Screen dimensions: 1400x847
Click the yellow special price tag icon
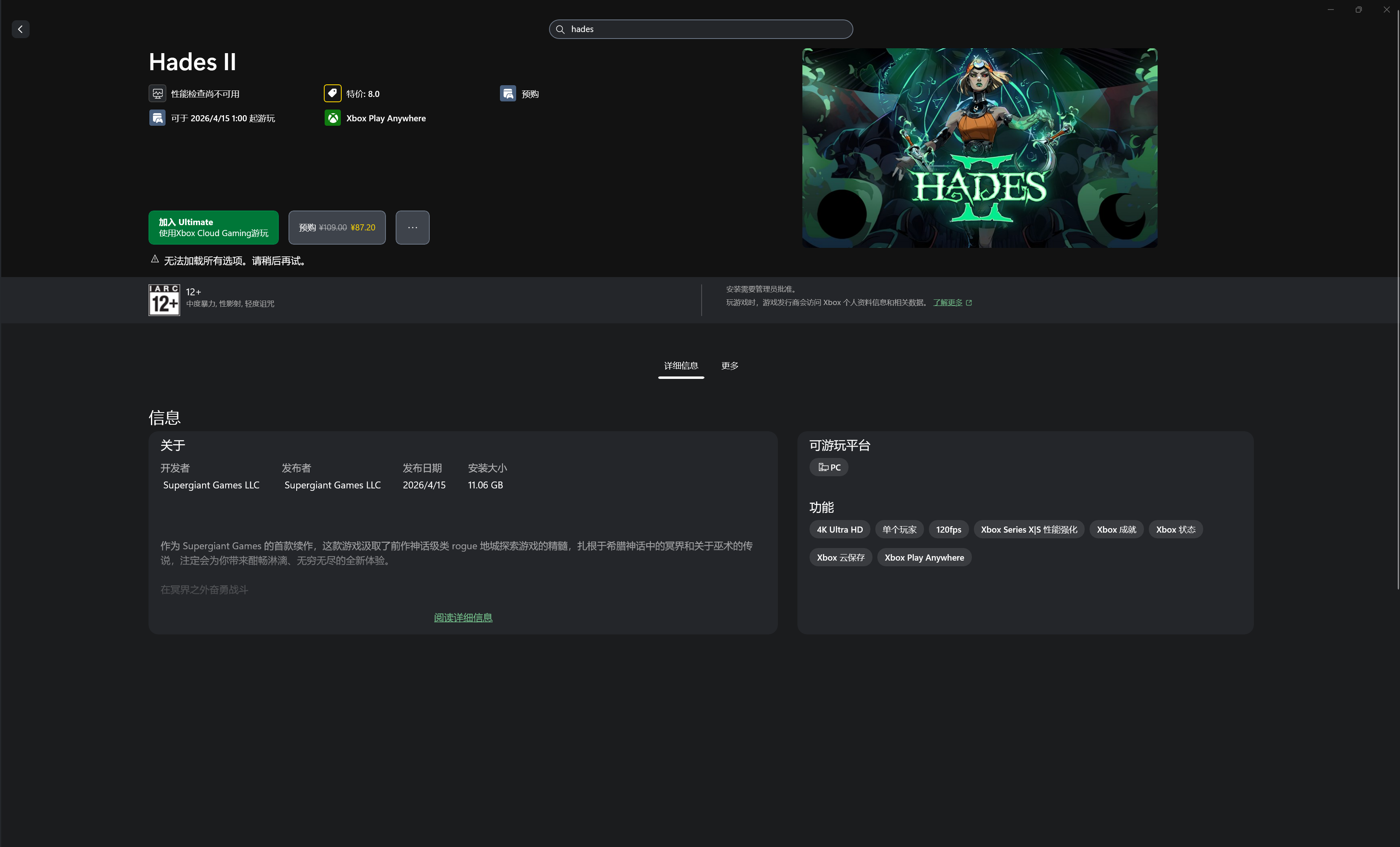point(332,93)
